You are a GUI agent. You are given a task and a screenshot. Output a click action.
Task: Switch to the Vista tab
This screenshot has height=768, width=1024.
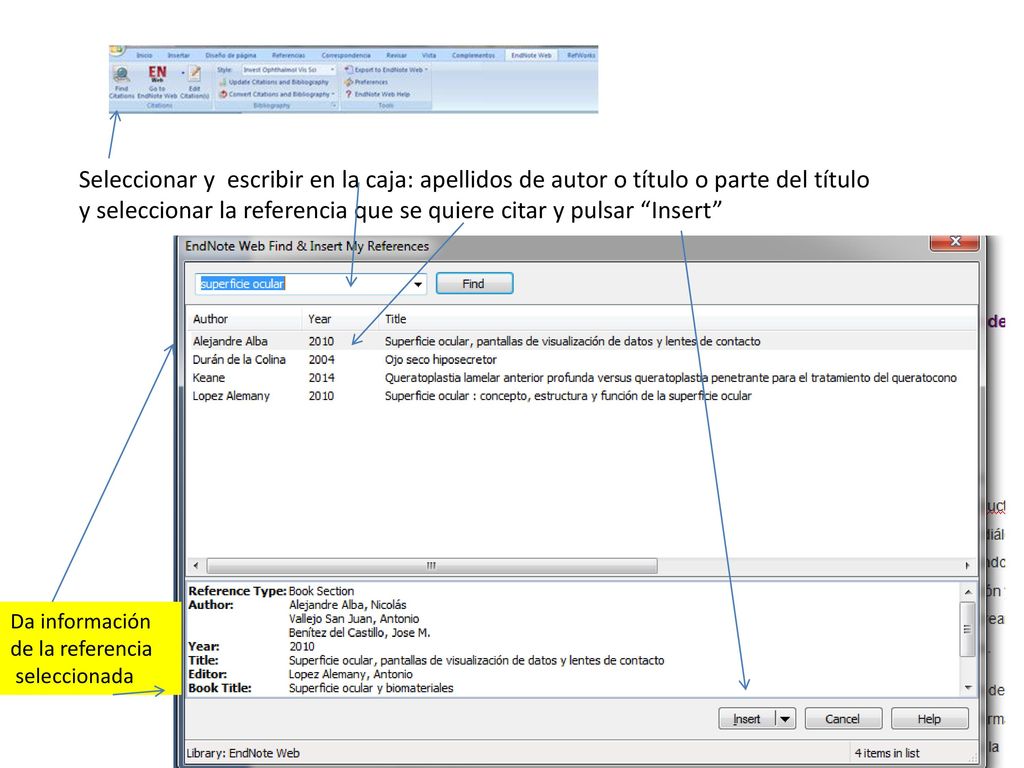pyautogui.click(x=428, y=56)
